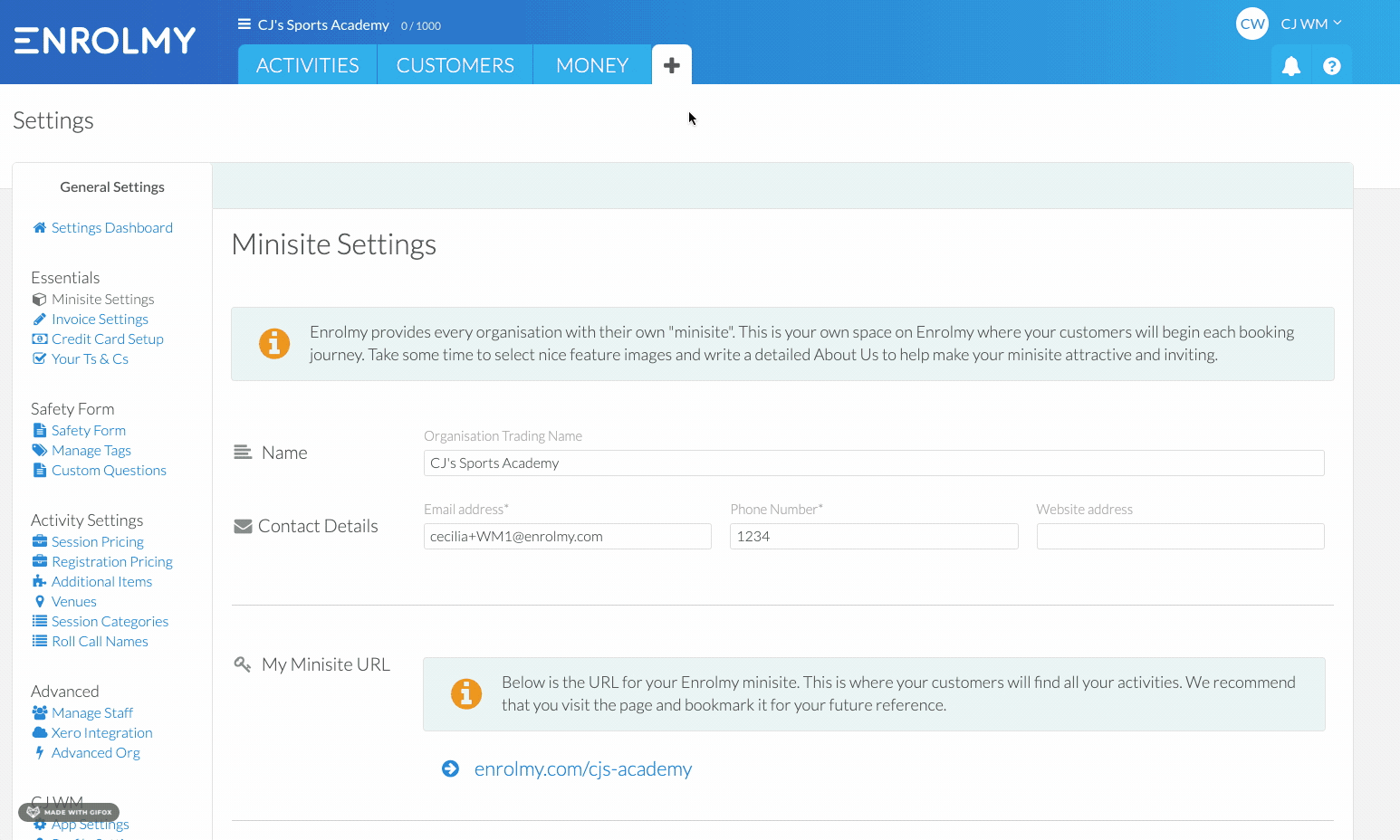Click the map pin icon beside Venues

point(39,602)
